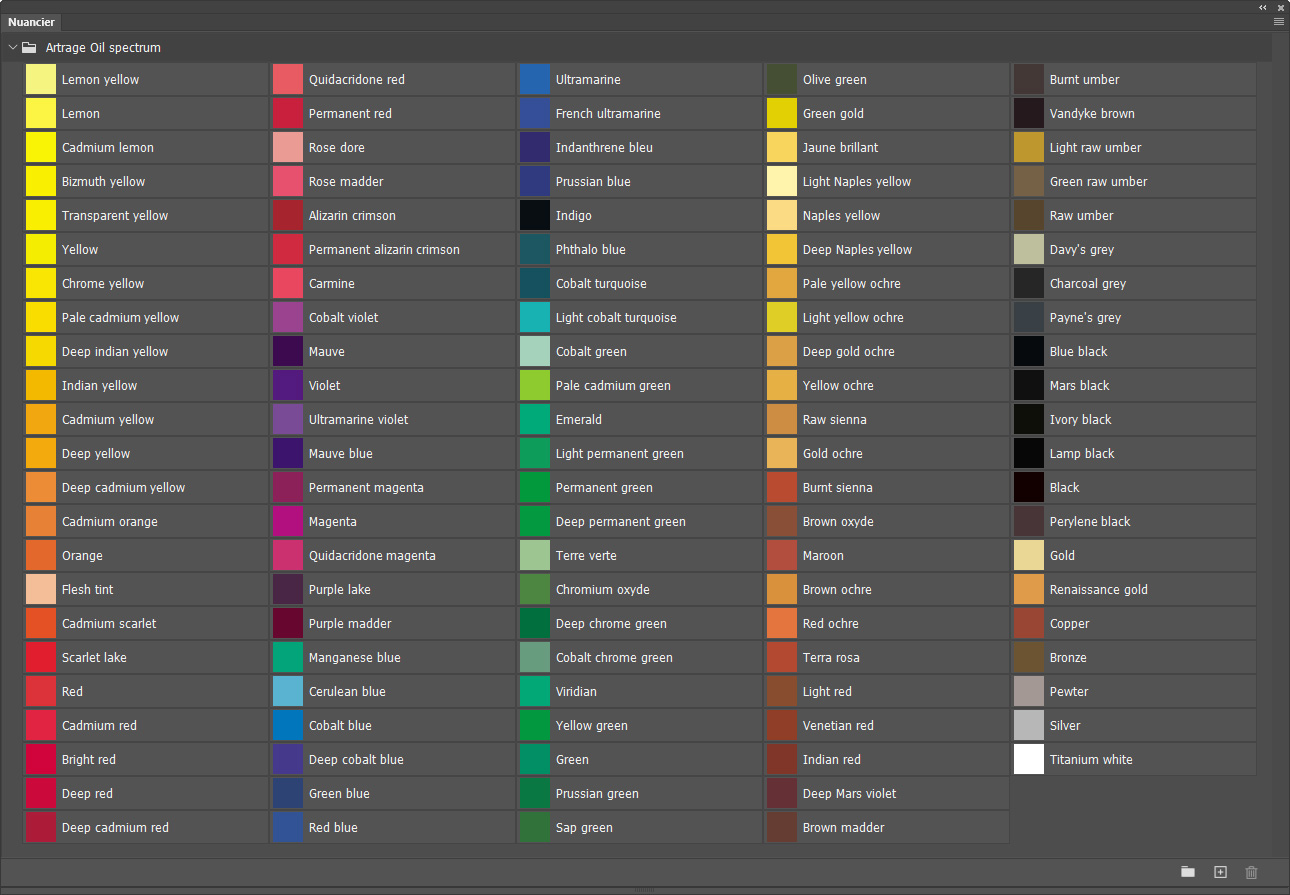The width and height of the screenshot is (1290, 895).
Task: Click the 'Ultramarine violet' label
Action: tap(359, 420)
